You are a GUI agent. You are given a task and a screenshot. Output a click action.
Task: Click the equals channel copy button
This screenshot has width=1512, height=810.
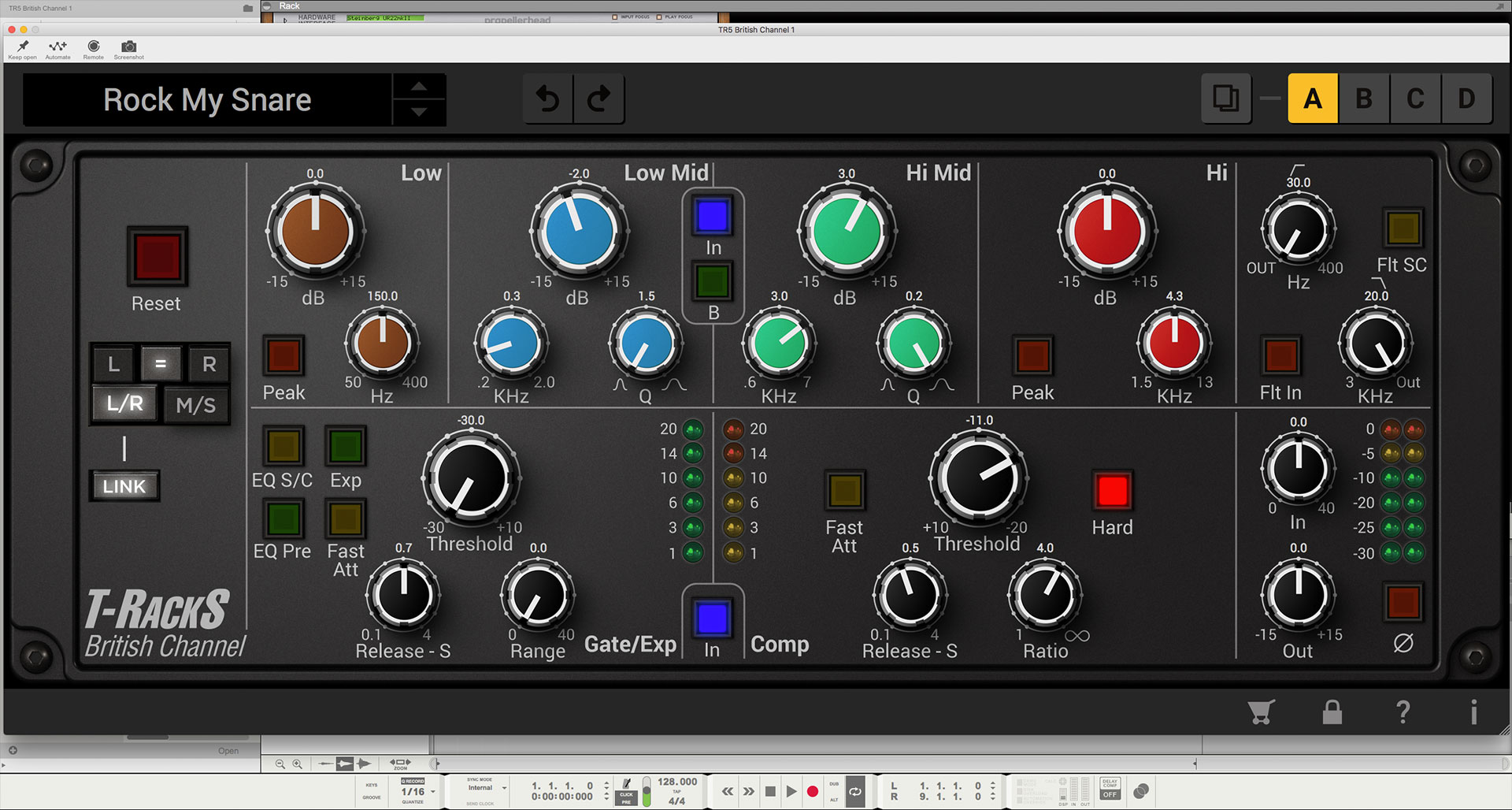(x=161, y=364)
